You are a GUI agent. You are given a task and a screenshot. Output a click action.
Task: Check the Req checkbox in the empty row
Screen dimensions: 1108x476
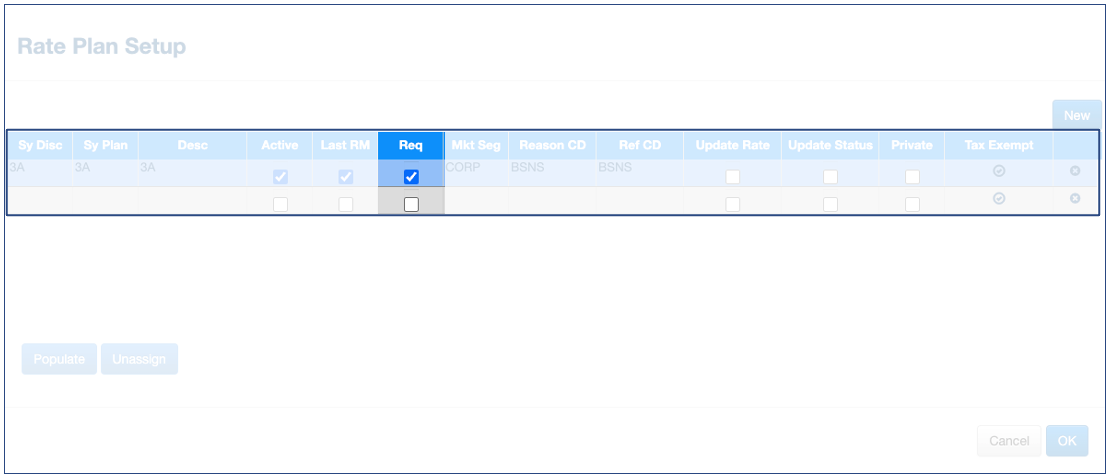[x=410, y=204]
